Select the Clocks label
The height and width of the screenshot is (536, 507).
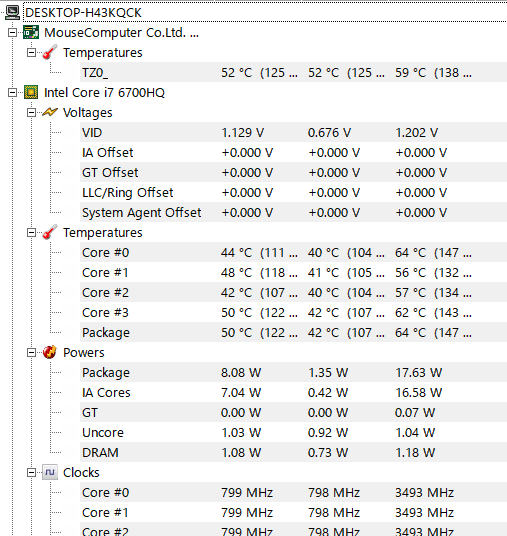point(81,472)
